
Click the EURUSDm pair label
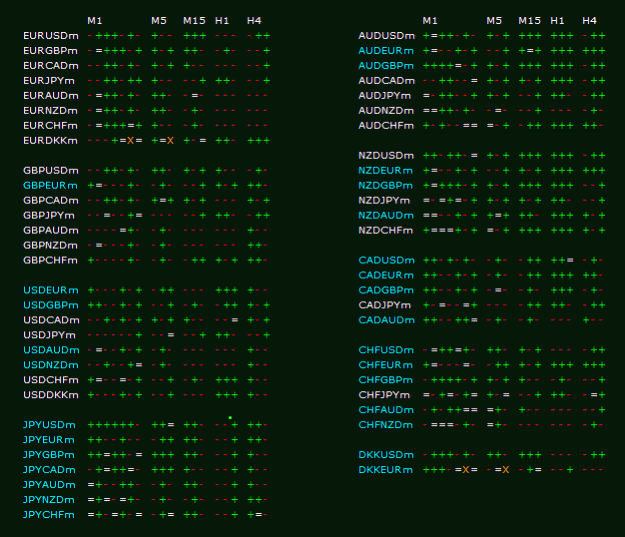[51, 36]
